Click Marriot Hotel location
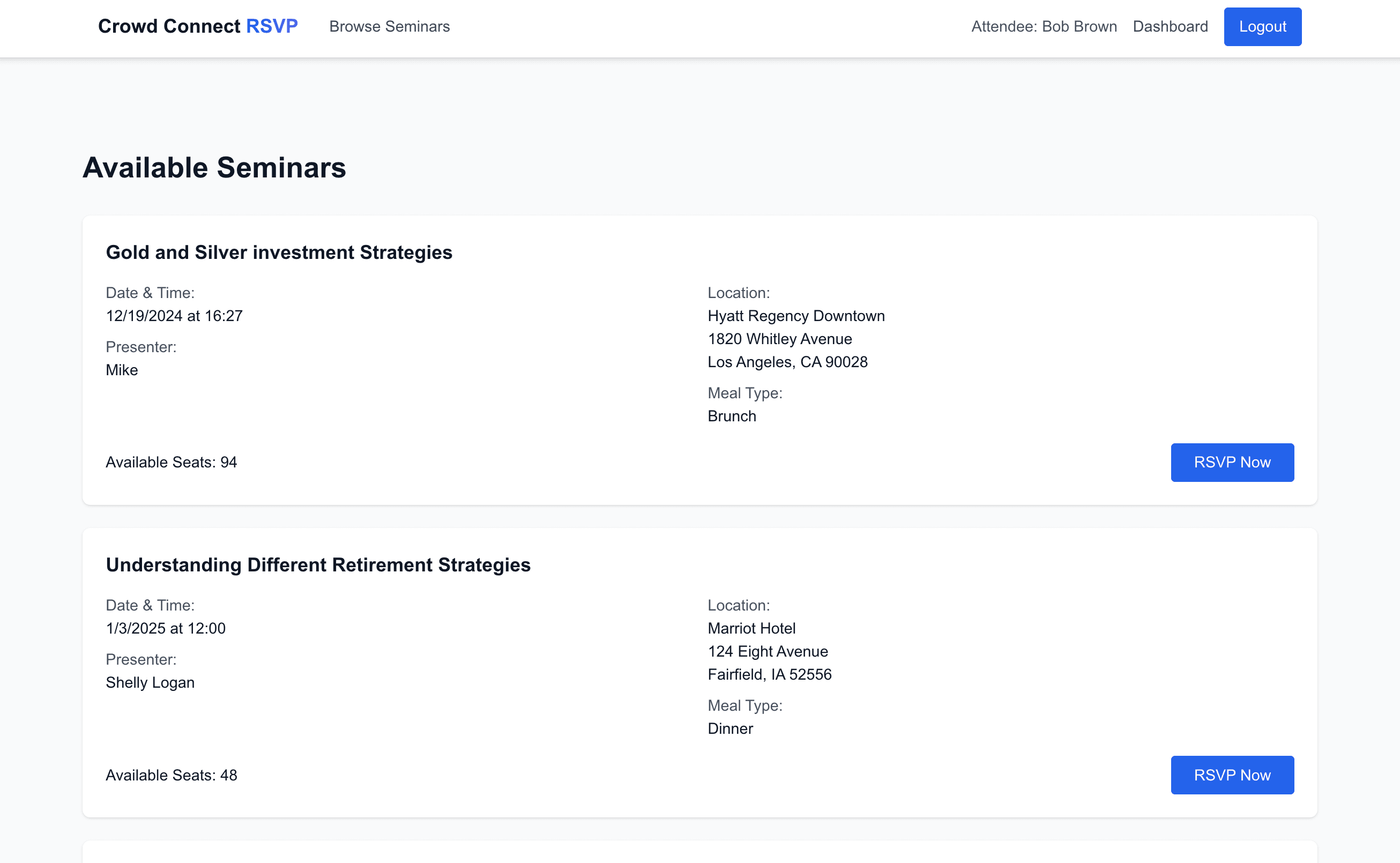The height and width of the screenshot is (863, 1400). (x=751, y=628)
